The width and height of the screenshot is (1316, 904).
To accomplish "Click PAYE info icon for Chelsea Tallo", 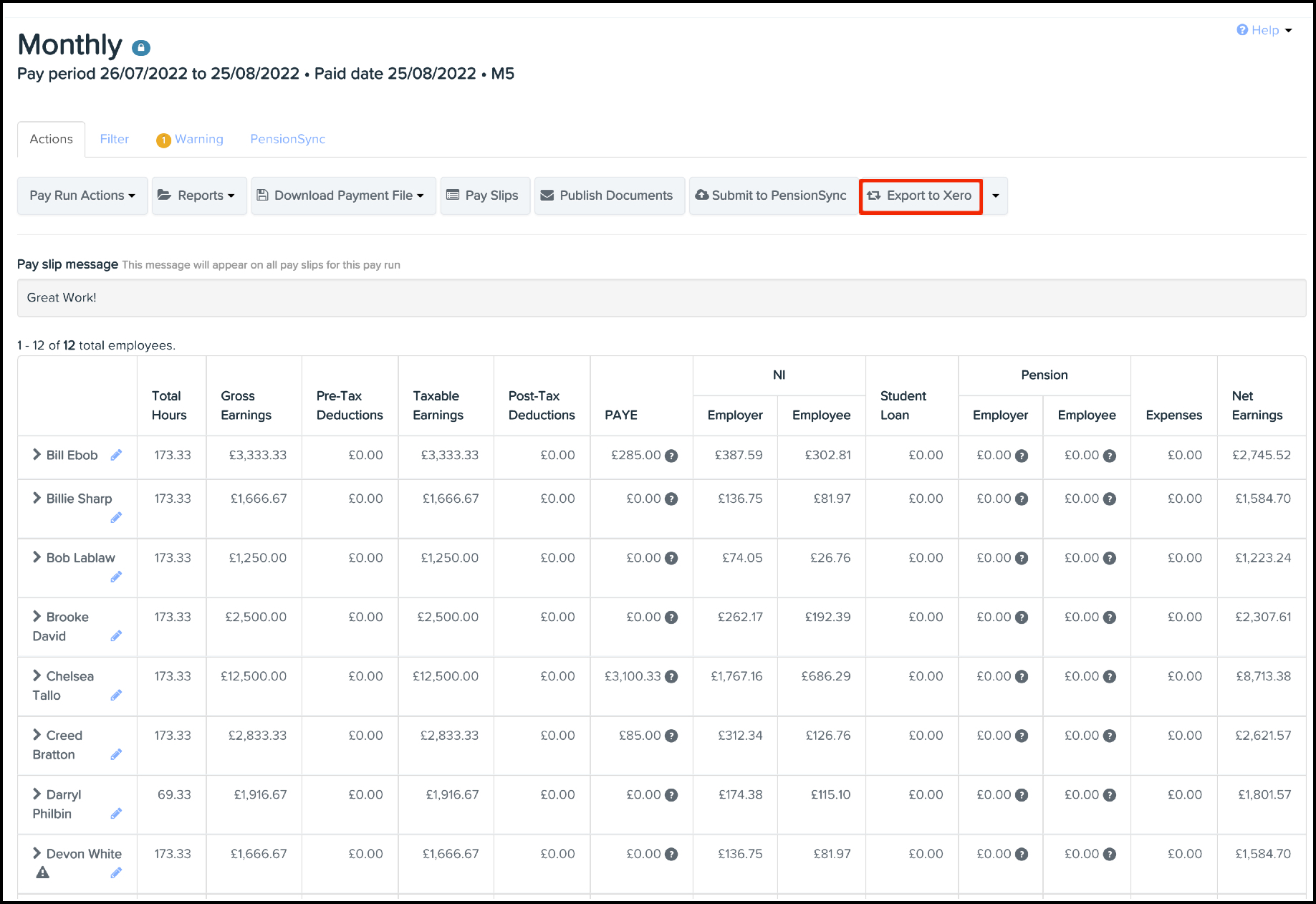I will (671, 676).
